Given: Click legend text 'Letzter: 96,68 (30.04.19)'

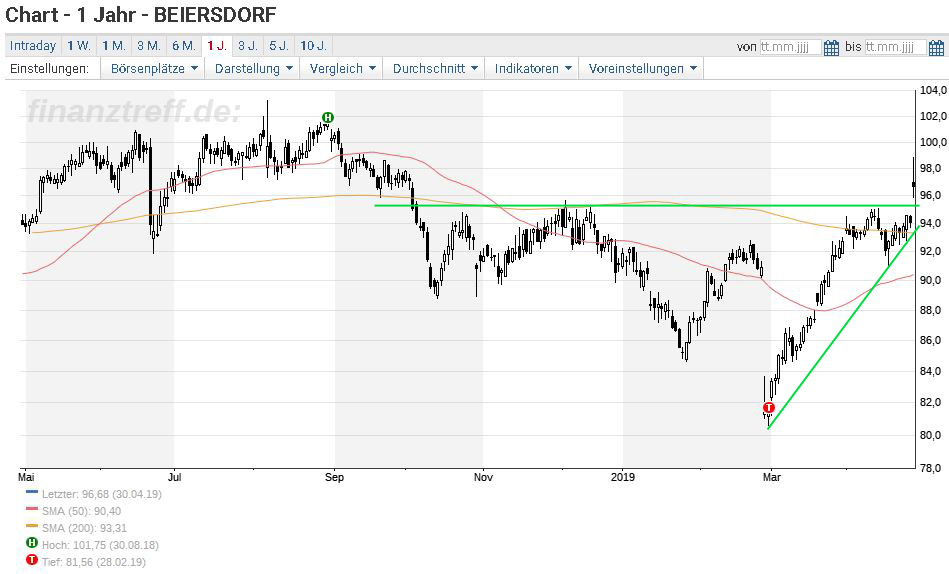Looking at the screenshot, I should [x=102, y=494].
